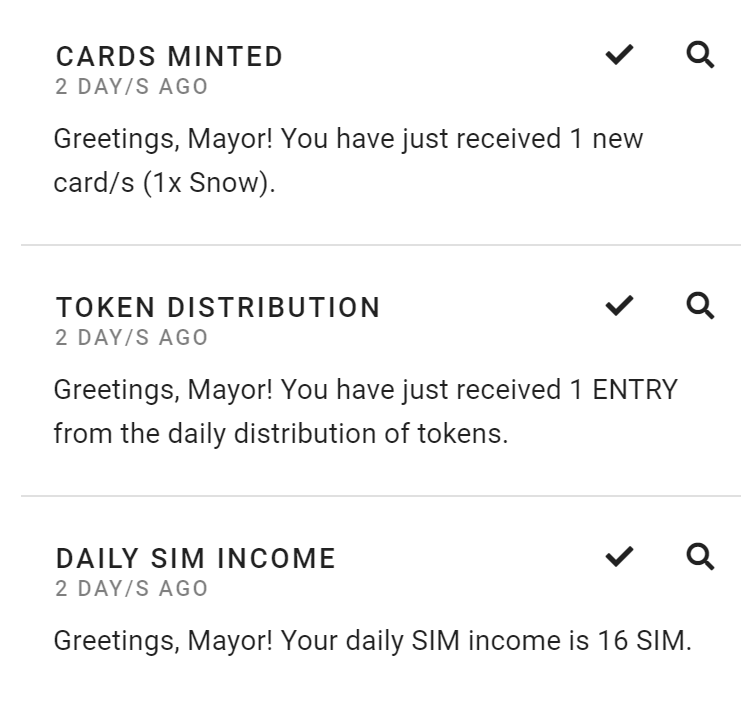This screenshot has width=756, height=705.
Task: Inspect Daily SIM Income with magnifier icon
Action: point(700,556)
